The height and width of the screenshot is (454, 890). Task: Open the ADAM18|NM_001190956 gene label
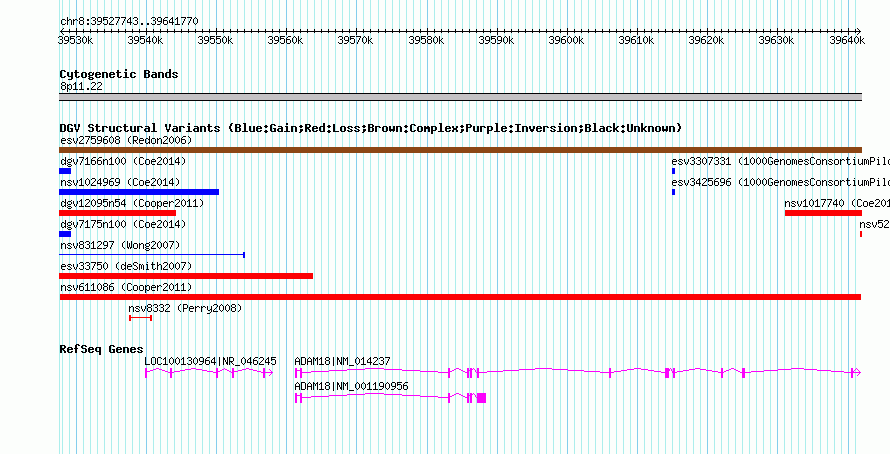(x=351, y=386)
